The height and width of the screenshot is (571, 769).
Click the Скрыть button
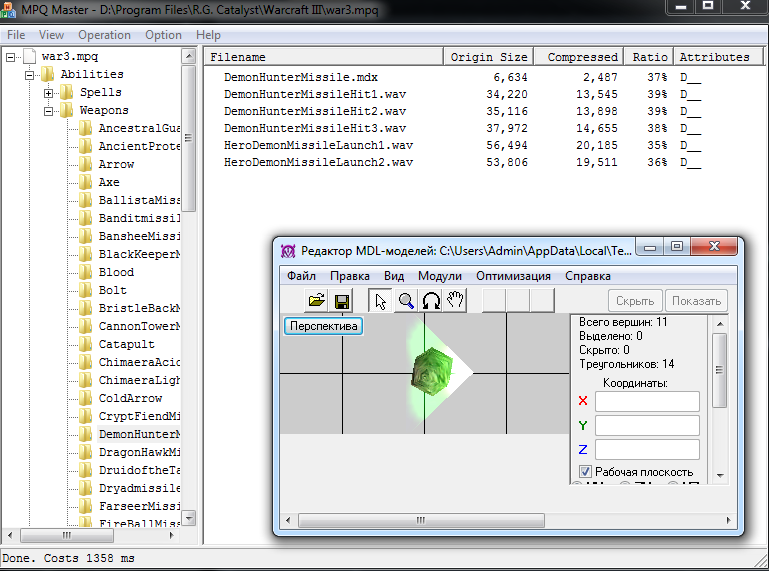[635, 301]
